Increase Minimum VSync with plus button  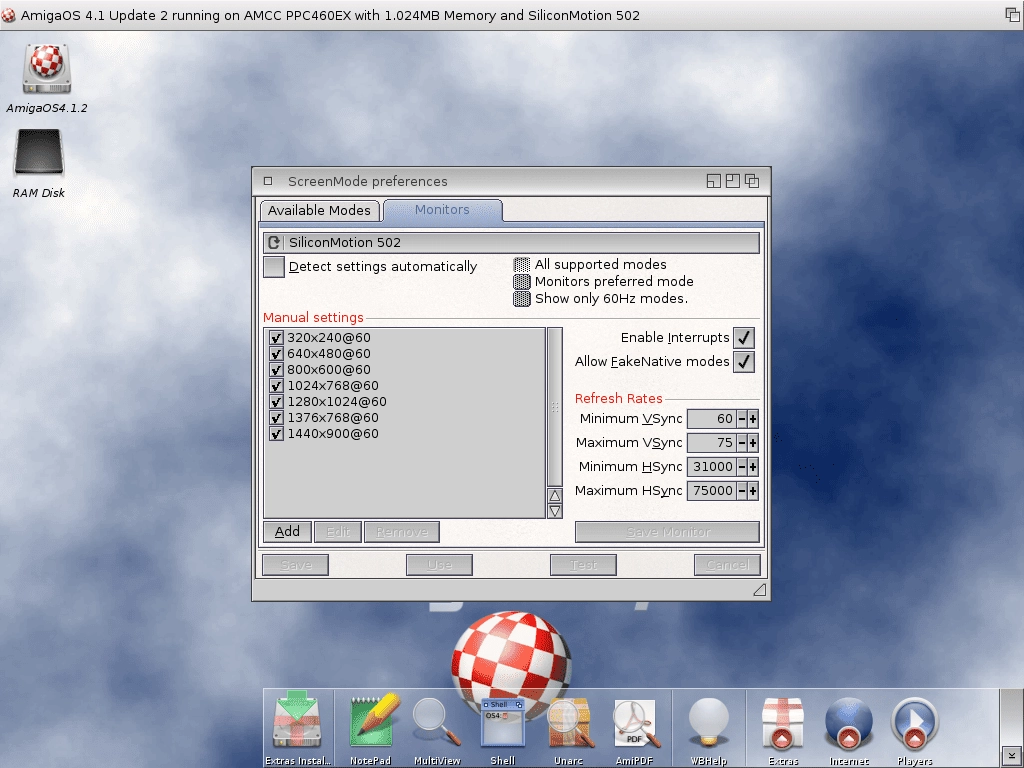tap(753, 419)
